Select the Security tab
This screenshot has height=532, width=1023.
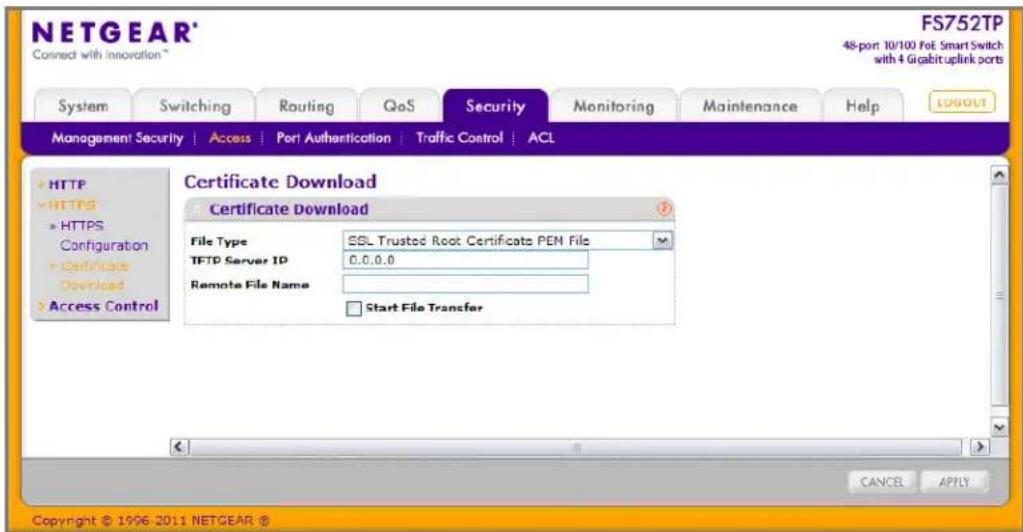click(x=495, y=106)
